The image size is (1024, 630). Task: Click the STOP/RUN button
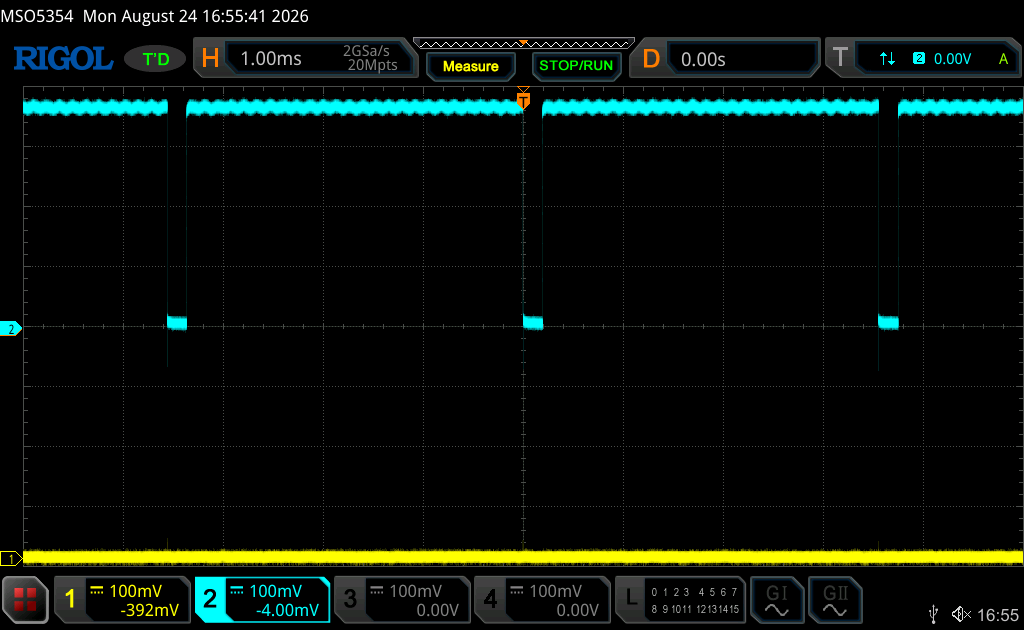[x=576, y=66]
